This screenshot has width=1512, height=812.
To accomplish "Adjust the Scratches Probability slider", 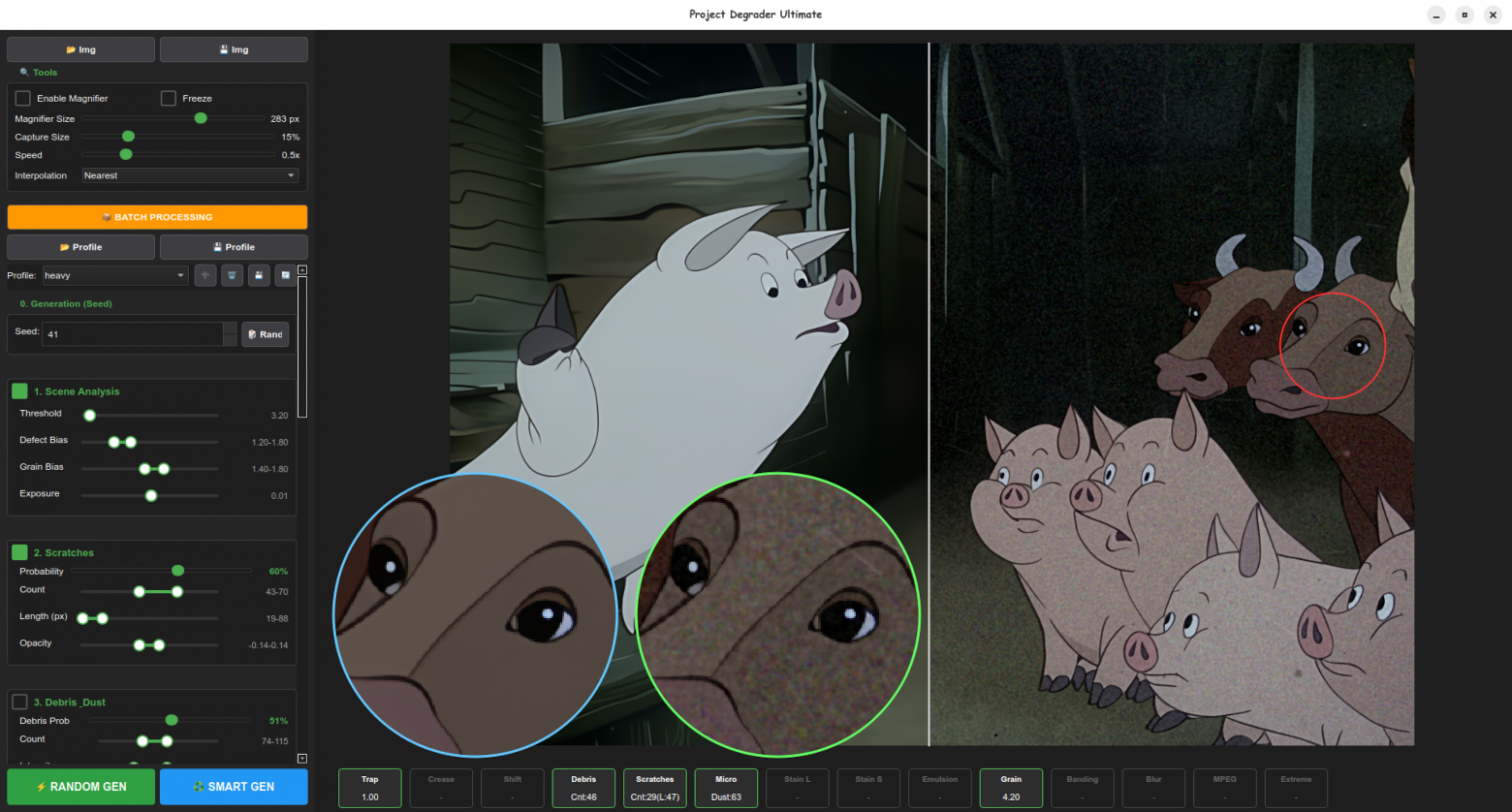I will (178, 571).
